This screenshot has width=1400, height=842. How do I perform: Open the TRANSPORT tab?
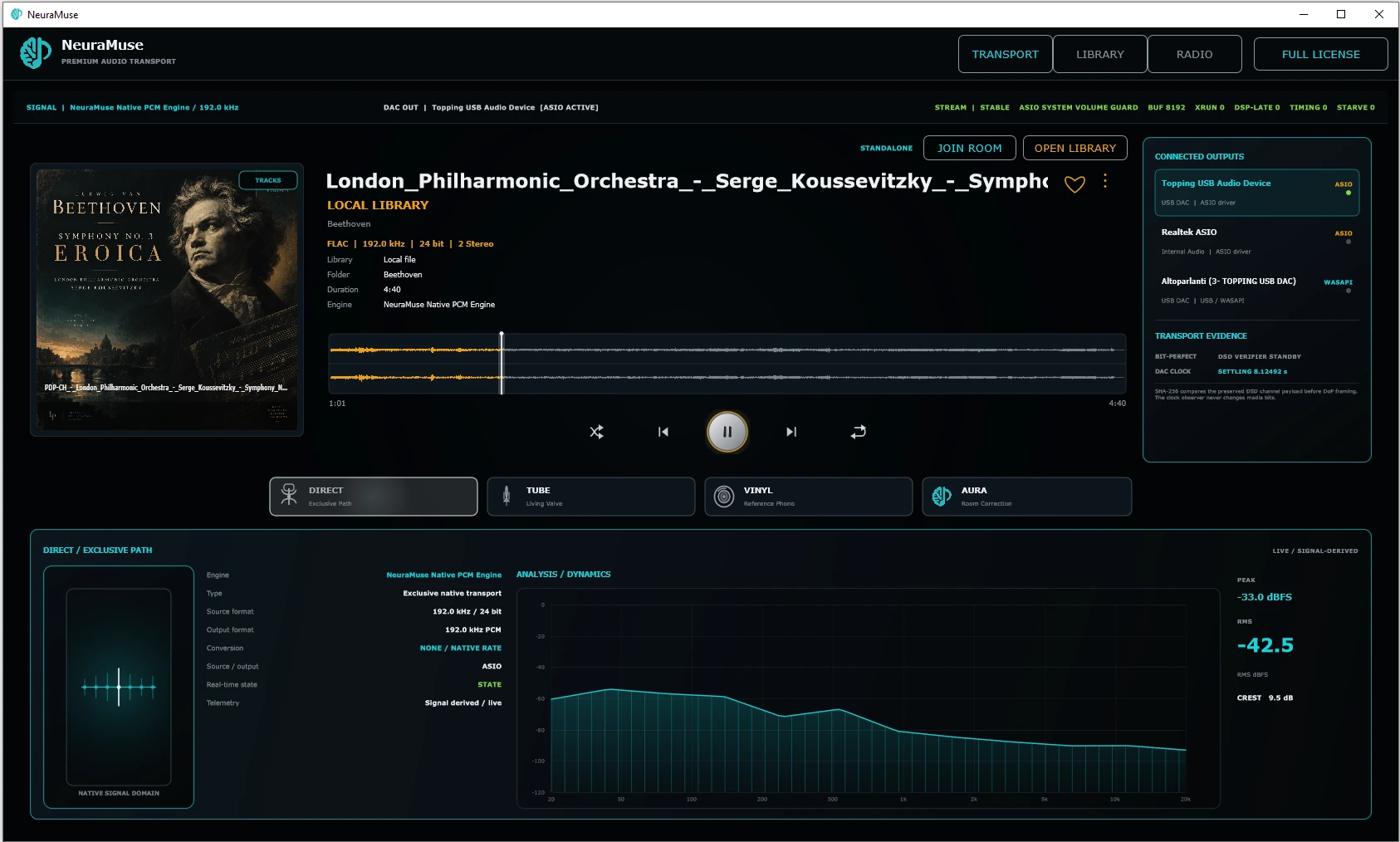1006,54
